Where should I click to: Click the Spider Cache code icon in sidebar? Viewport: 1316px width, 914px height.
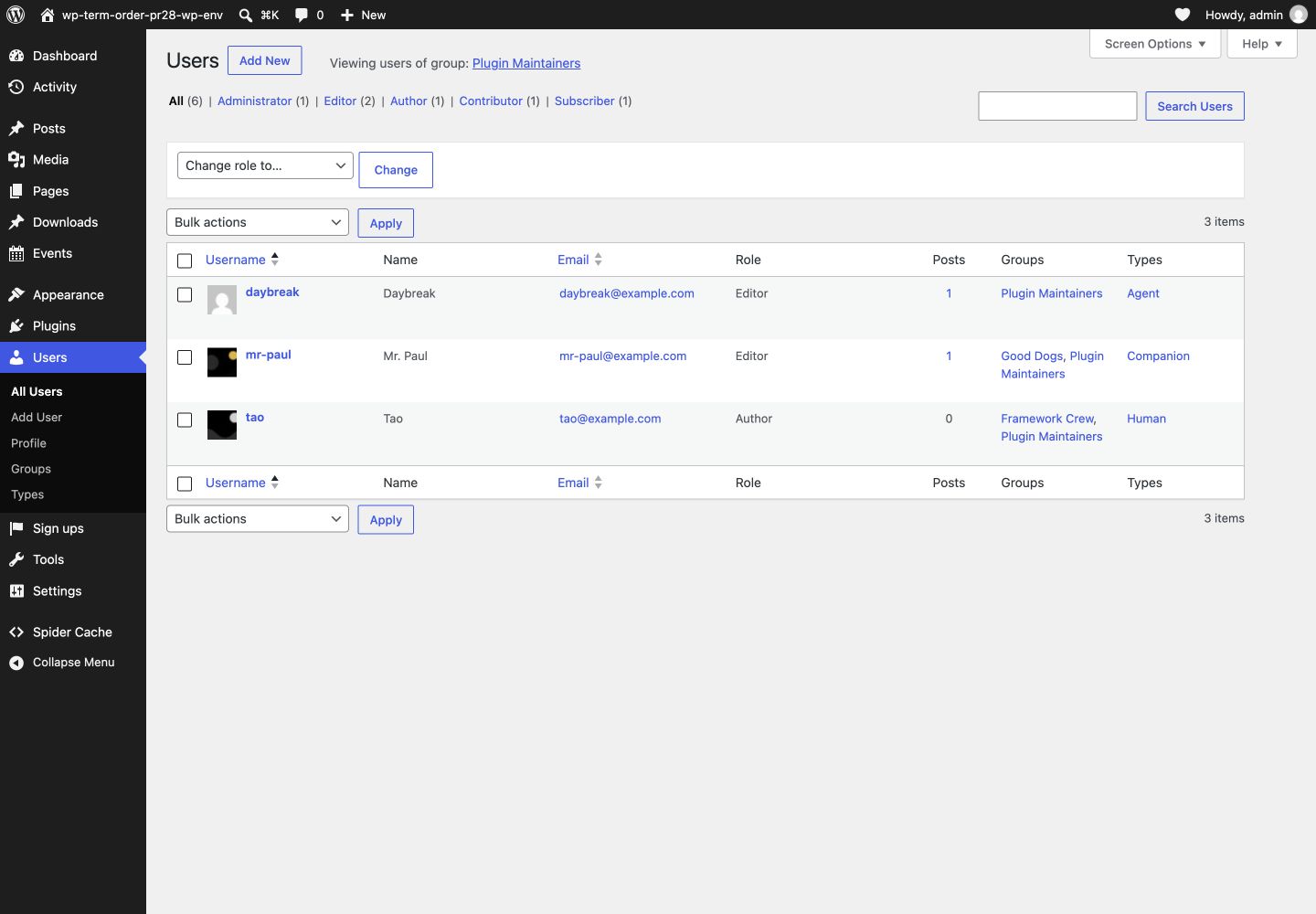[16, 632]
